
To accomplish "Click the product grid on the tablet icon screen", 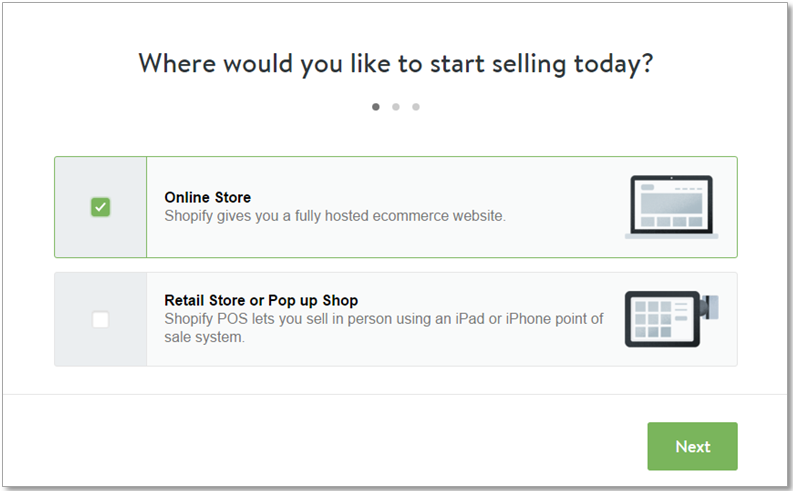I will pos(652,319).
